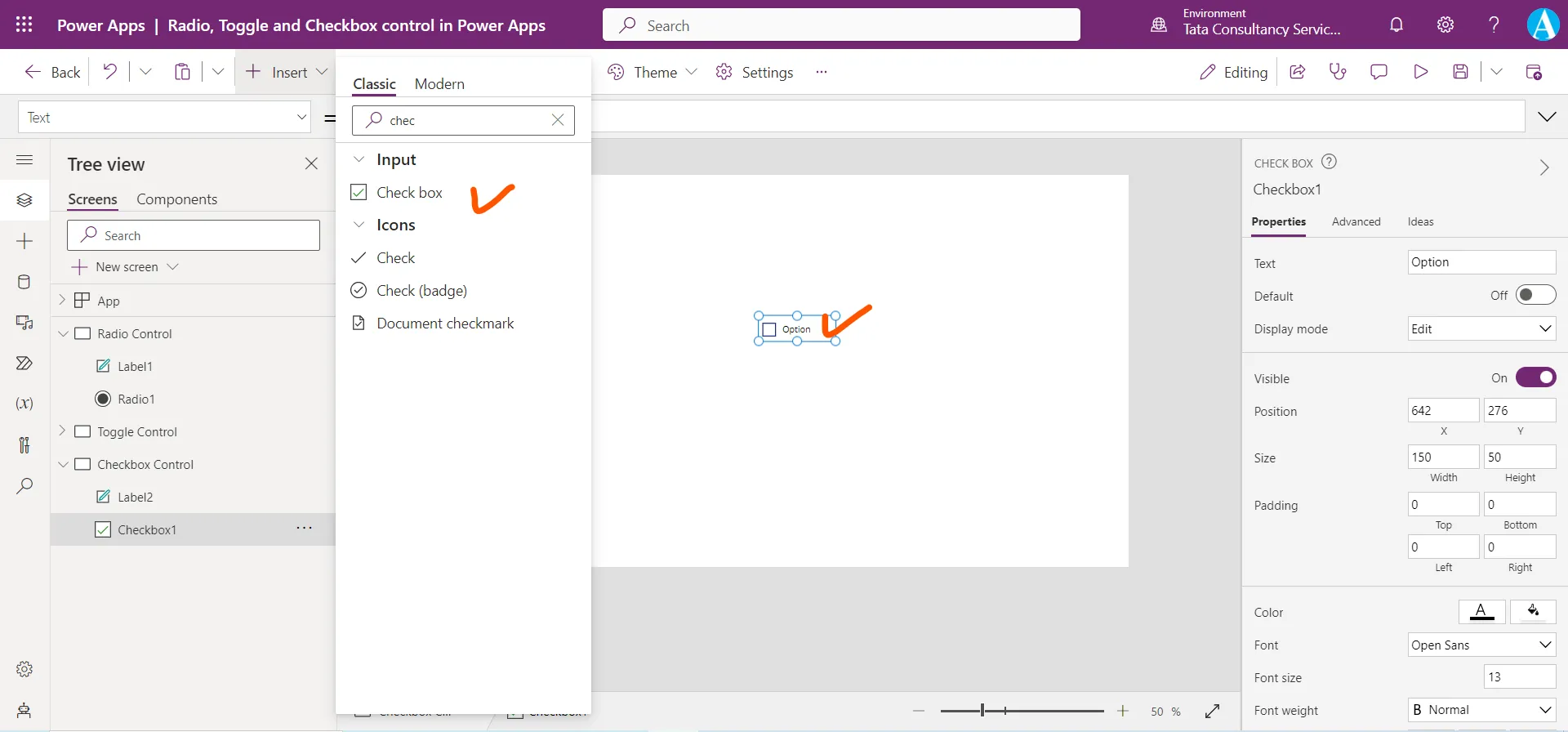
Task: Switch to the Classic tab
Action: pos(374,83)
